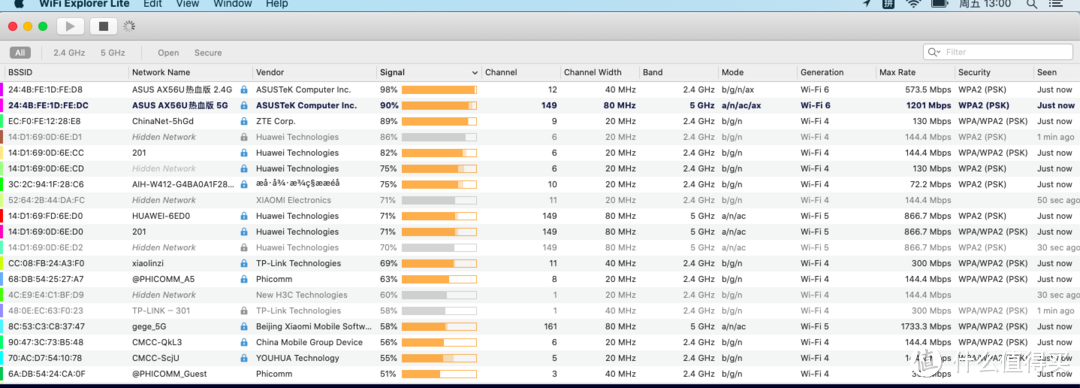Select vendor YOUHUA Technology

click(x=298, y=358)
